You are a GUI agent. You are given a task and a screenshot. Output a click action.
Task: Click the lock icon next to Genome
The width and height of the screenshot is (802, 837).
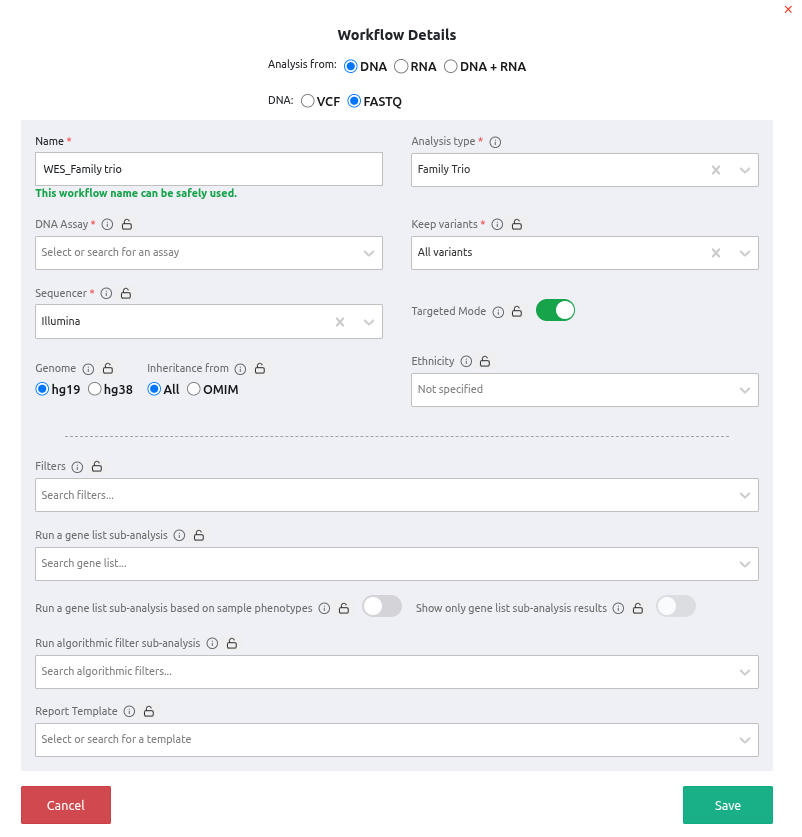pos(108,369)
